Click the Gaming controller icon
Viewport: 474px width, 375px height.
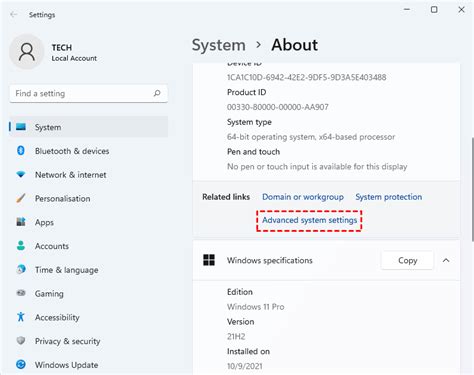click(21, 293)
